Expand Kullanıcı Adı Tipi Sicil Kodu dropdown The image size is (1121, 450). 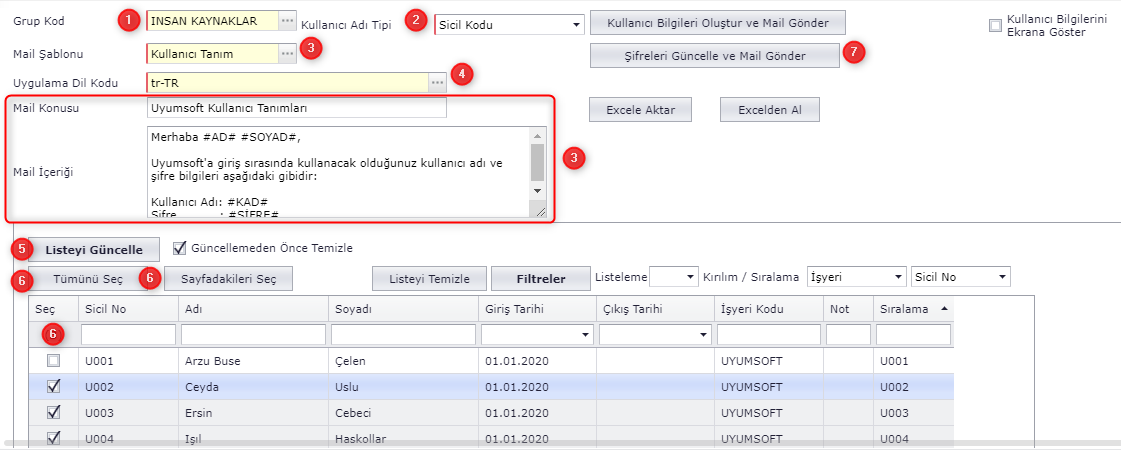click(576, 24)
